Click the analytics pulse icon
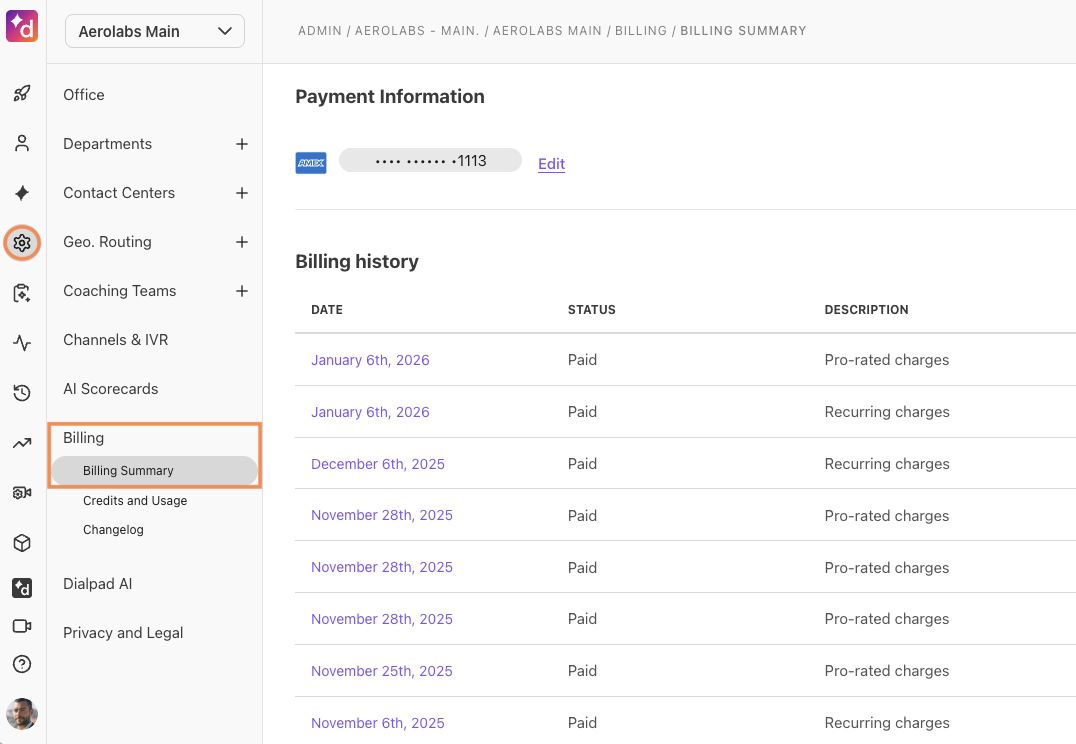1076x744 pixels. pos(22,343)
